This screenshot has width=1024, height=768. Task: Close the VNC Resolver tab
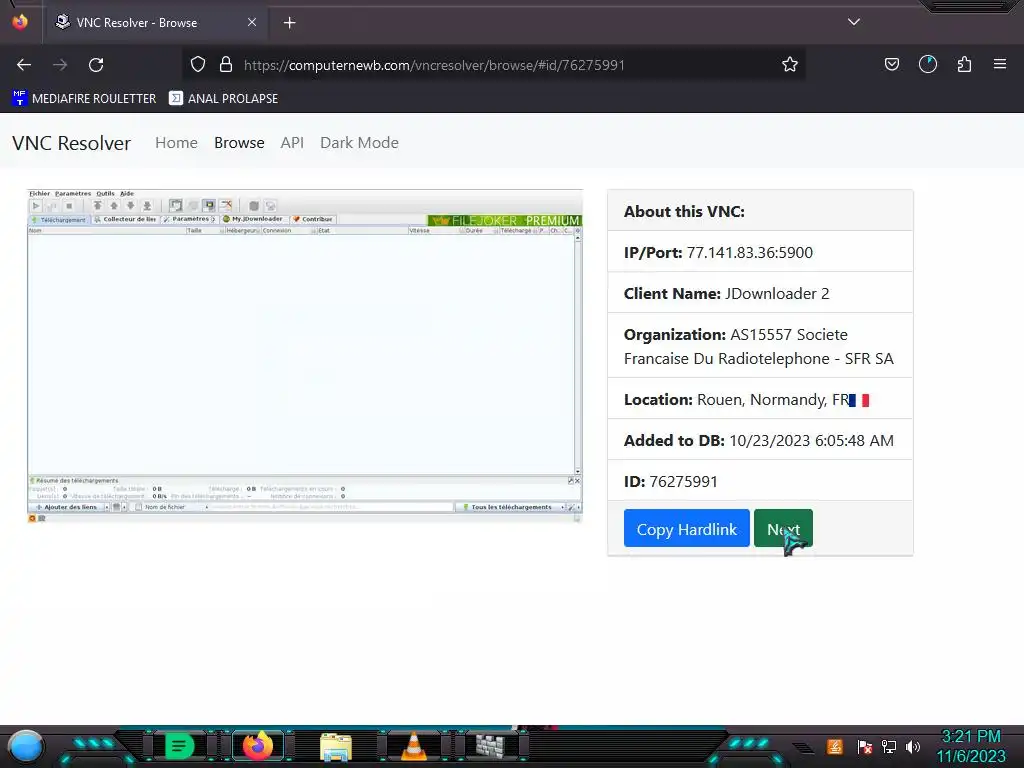pyautogui.click(x=252, y=22)
